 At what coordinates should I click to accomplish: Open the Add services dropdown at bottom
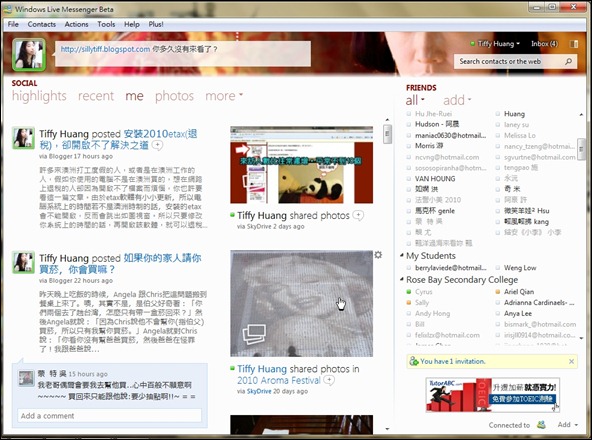tap(567, 425)
